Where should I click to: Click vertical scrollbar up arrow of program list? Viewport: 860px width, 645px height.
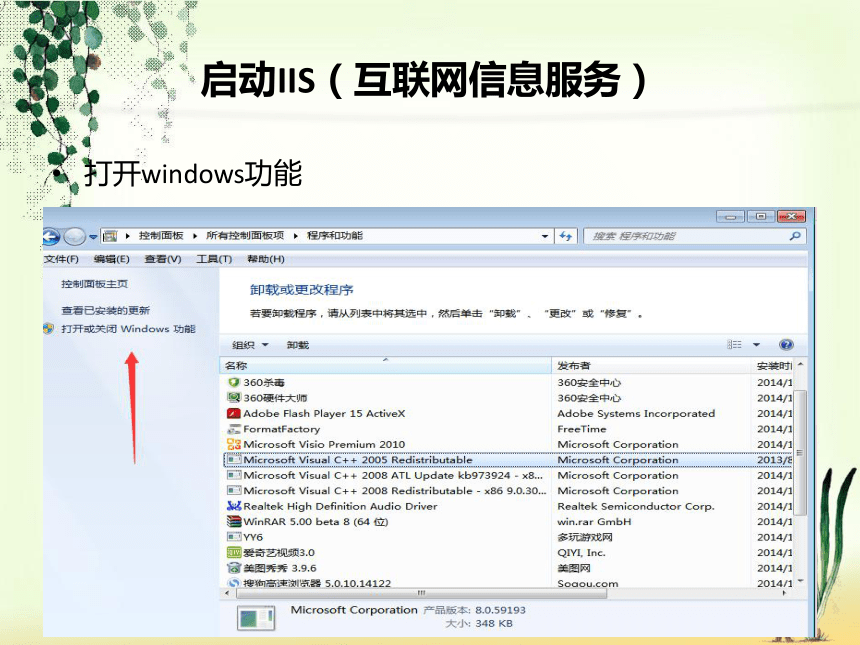tap(800, 365)
